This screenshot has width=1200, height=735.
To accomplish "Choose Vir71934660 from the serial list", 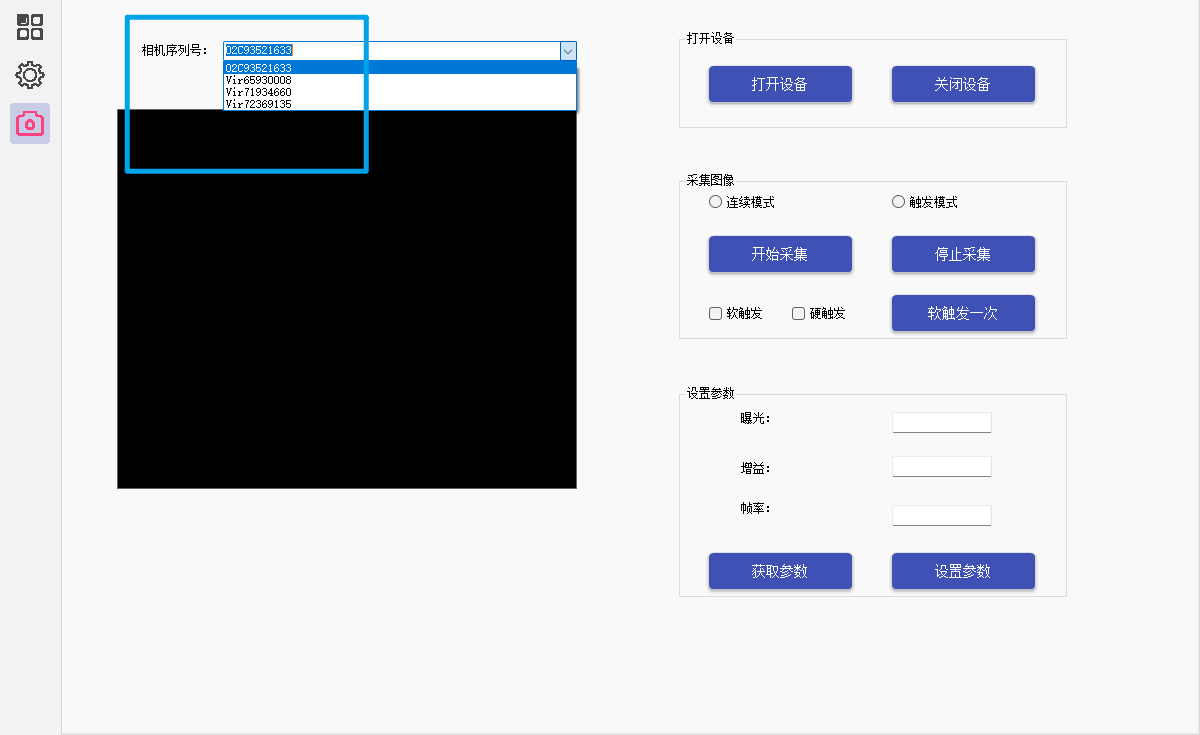I will coord(400,92).
